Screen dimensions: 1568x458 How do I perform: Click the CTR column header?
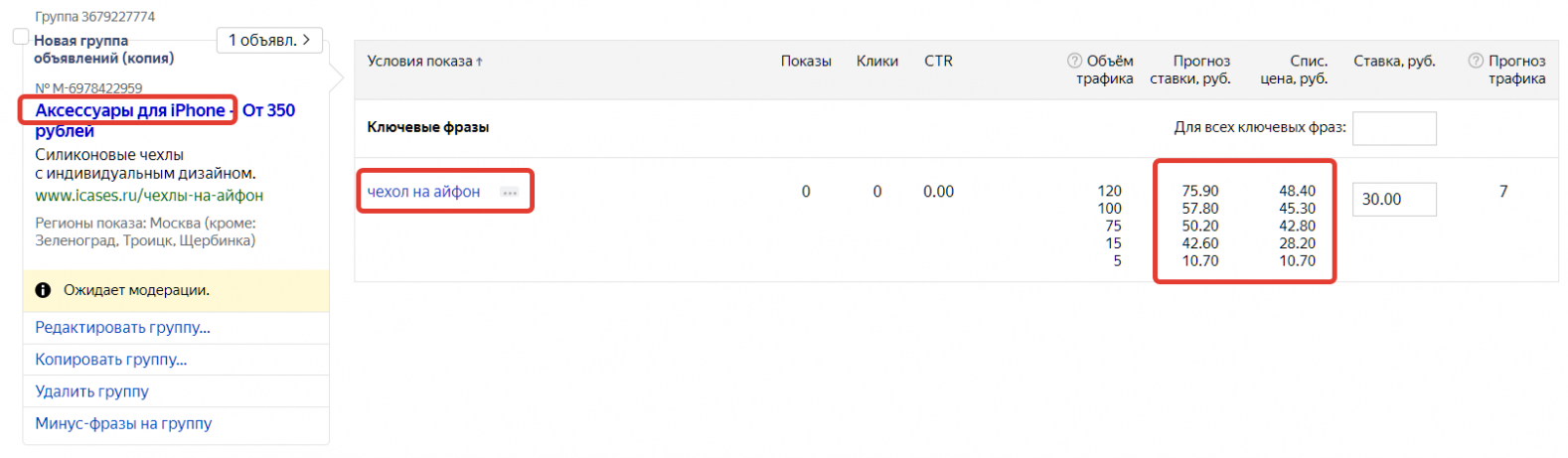(x=938, y=62)
